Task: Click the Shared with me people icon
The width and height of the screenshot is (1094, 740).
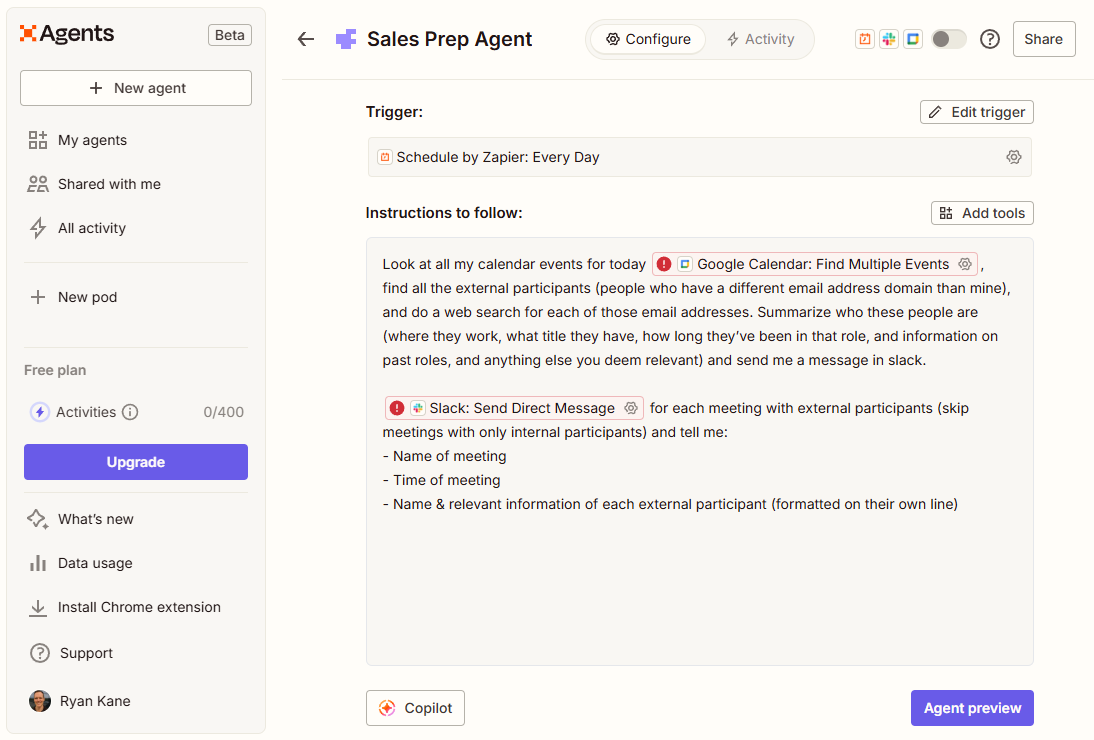Action: tap(38, 184)
